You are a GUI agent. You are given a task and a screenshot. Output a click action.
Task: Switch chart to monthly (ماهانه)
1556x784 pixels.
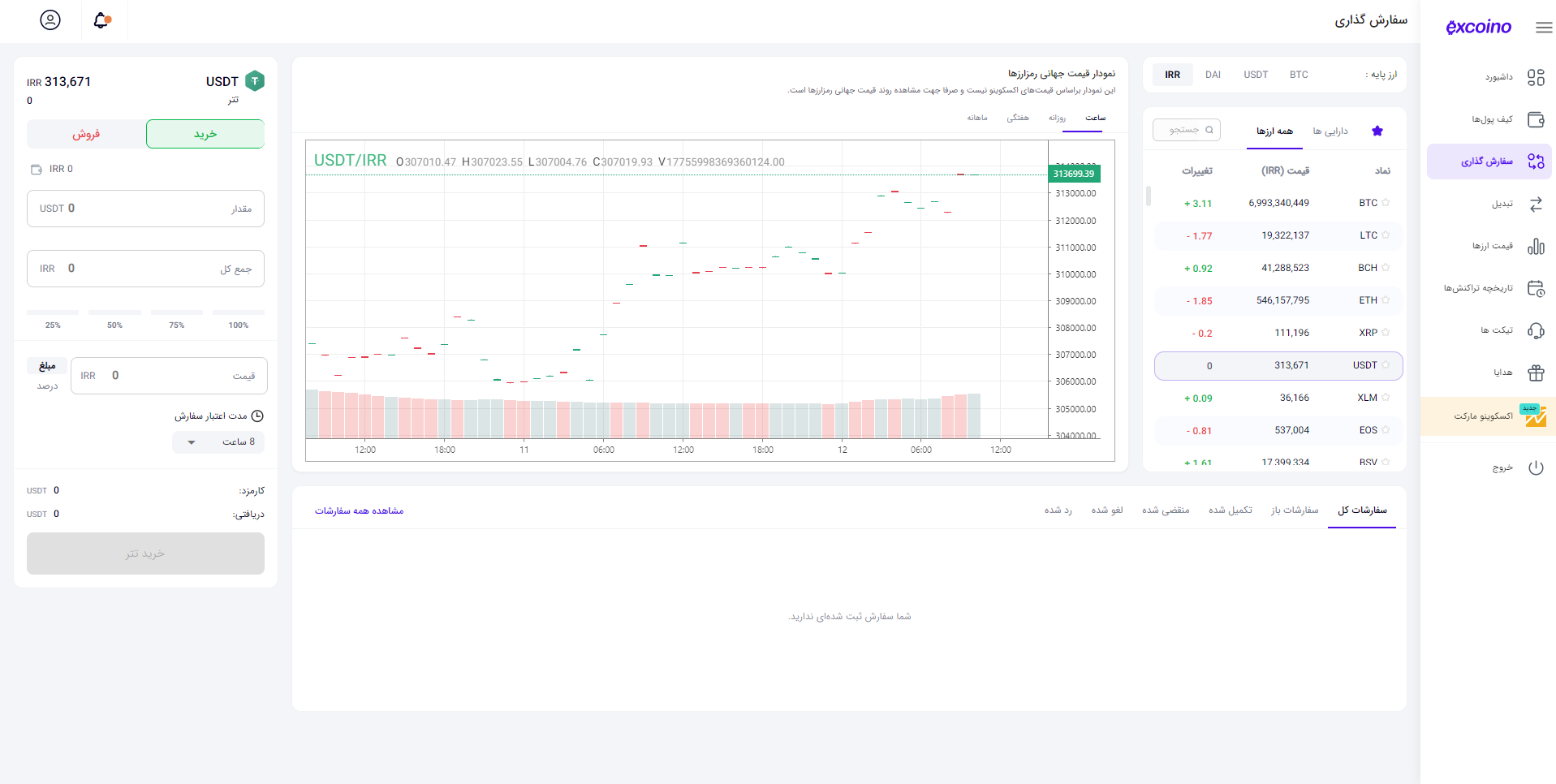(x=977, y=118)
